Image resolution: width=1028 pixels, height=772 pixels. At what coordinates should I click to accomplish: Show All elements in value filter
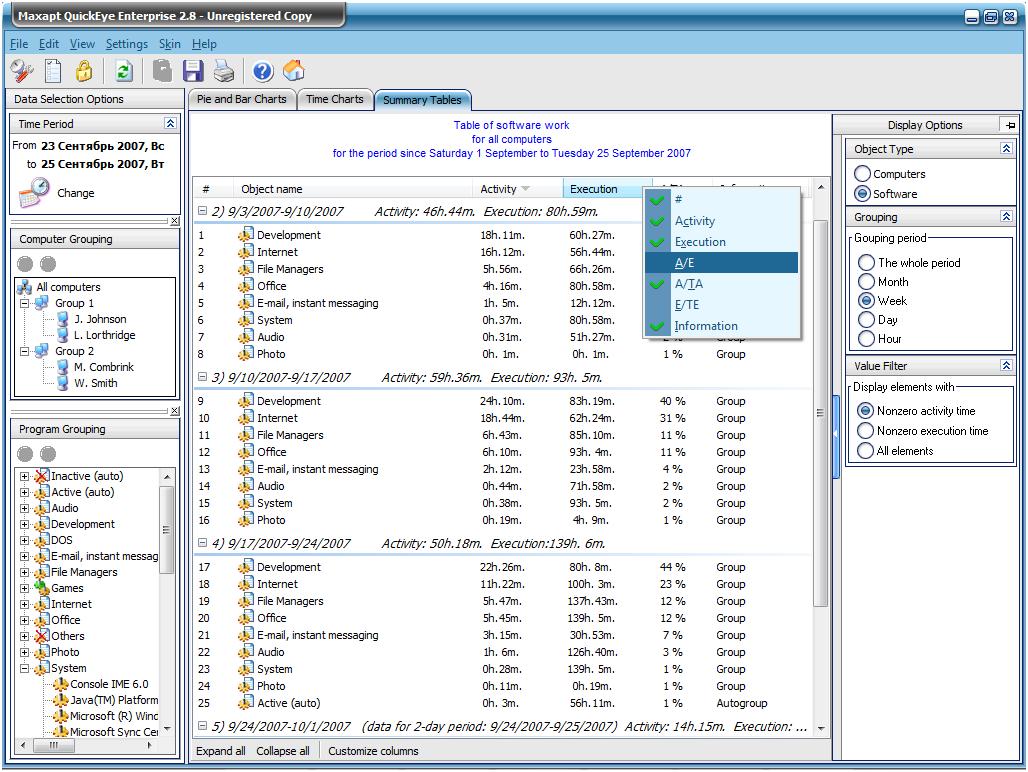pyautogui.click(x=896, y=451)
